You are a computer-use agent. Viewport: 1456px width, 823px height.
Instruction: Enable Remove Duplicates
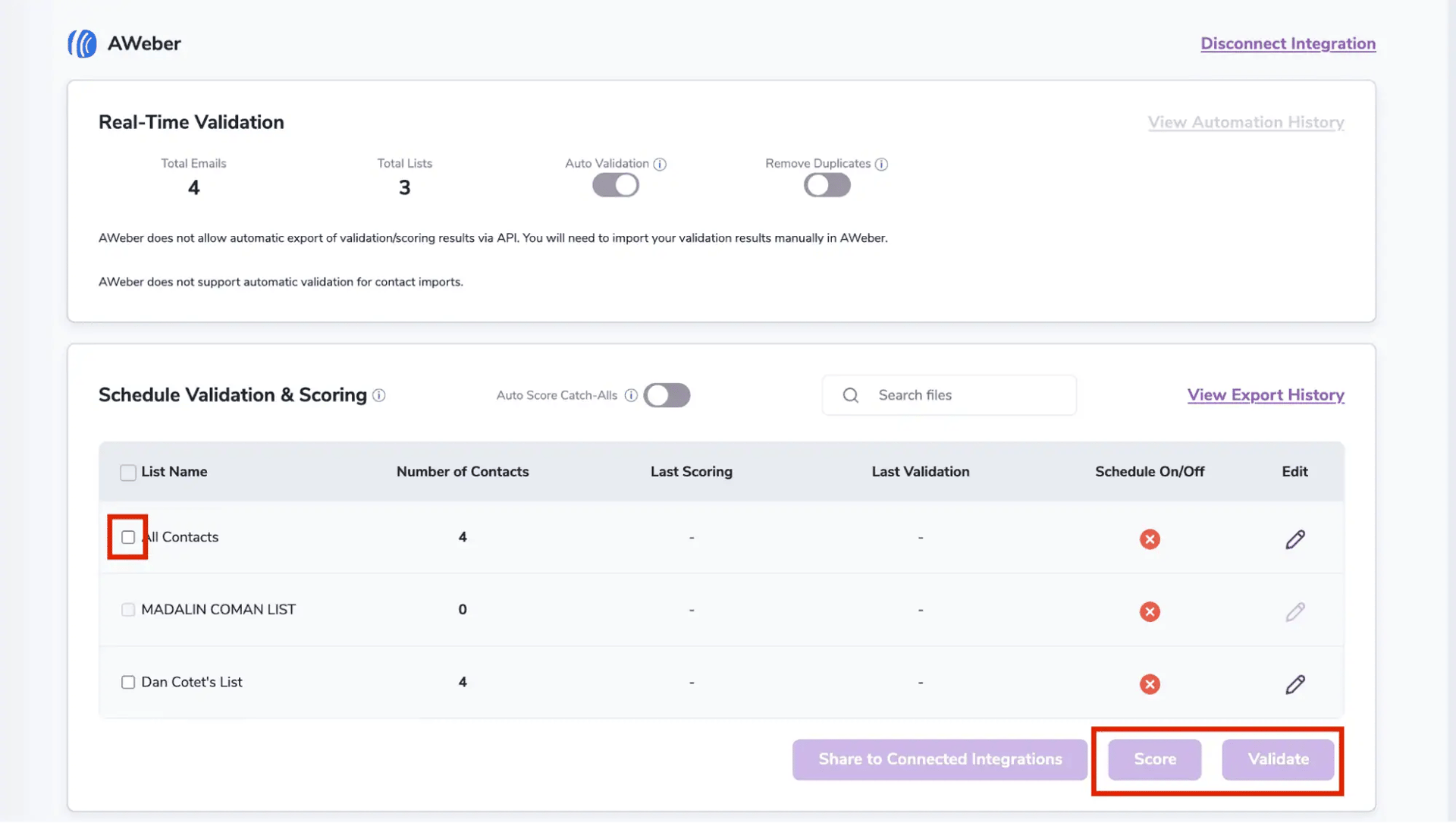click(826, 184)
